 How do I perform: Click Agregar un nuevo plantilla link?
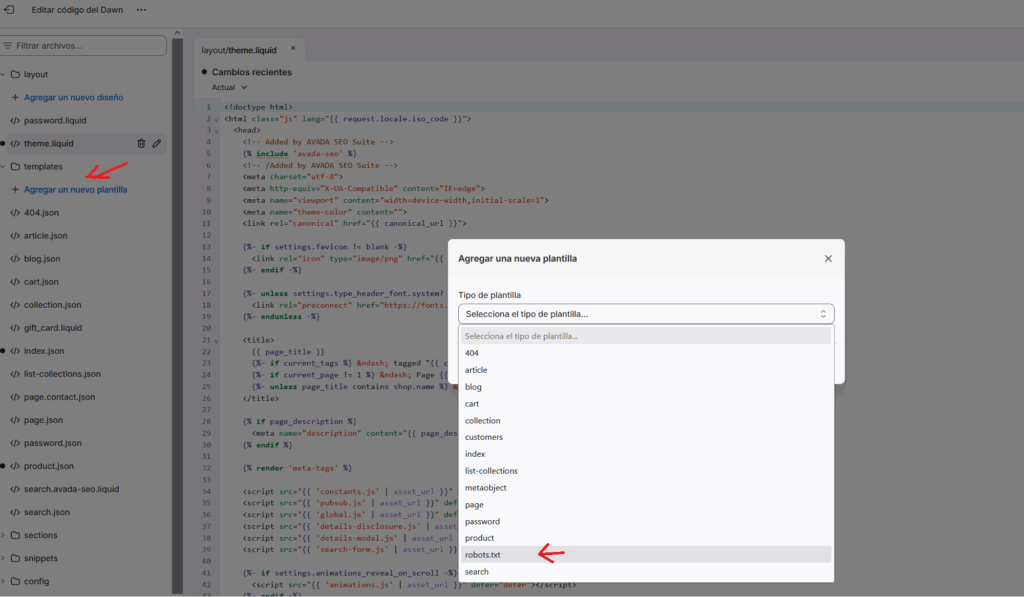75,190
